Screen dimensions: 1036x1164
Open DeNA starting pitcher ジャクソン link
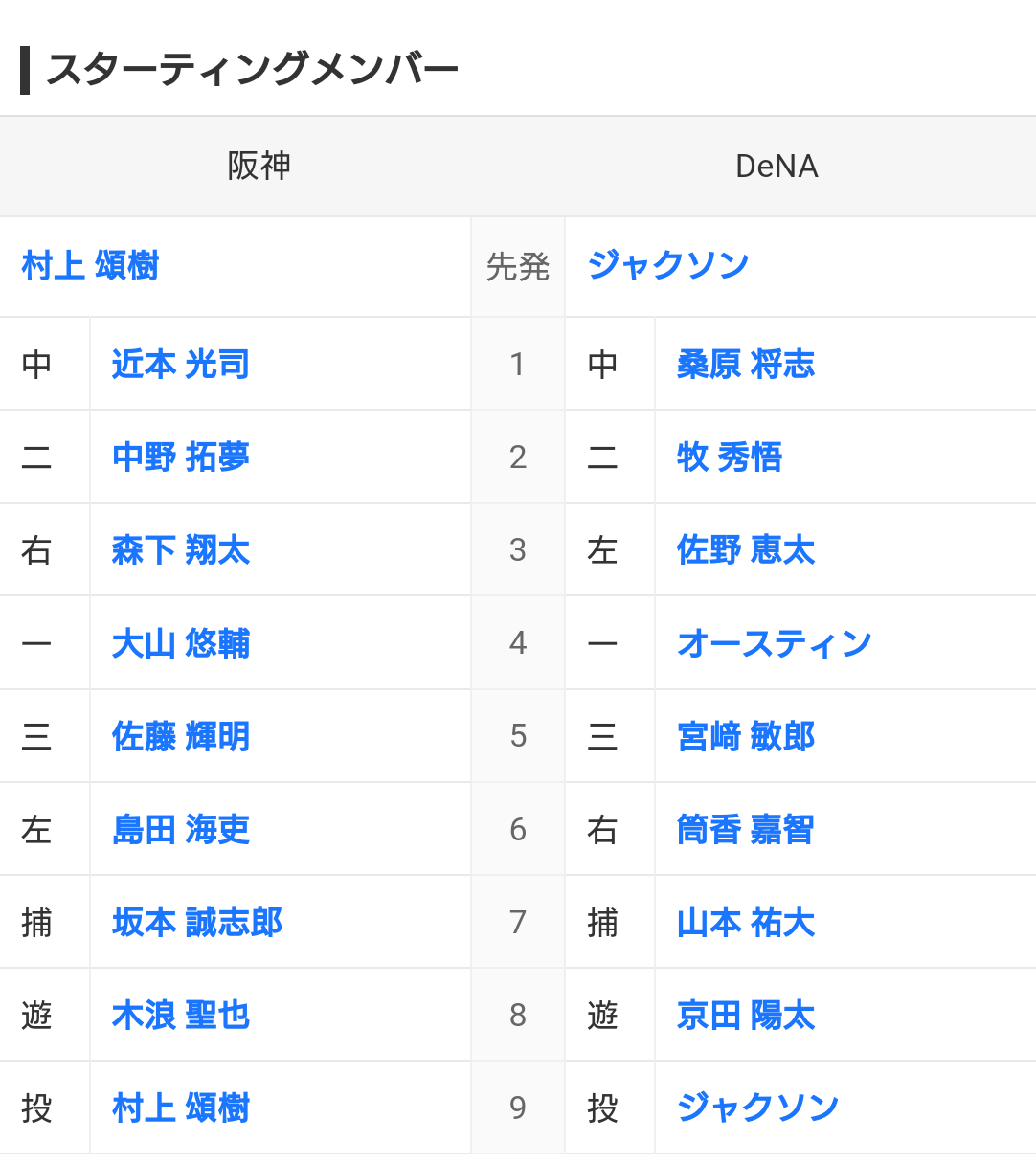(x=667, y=265)
